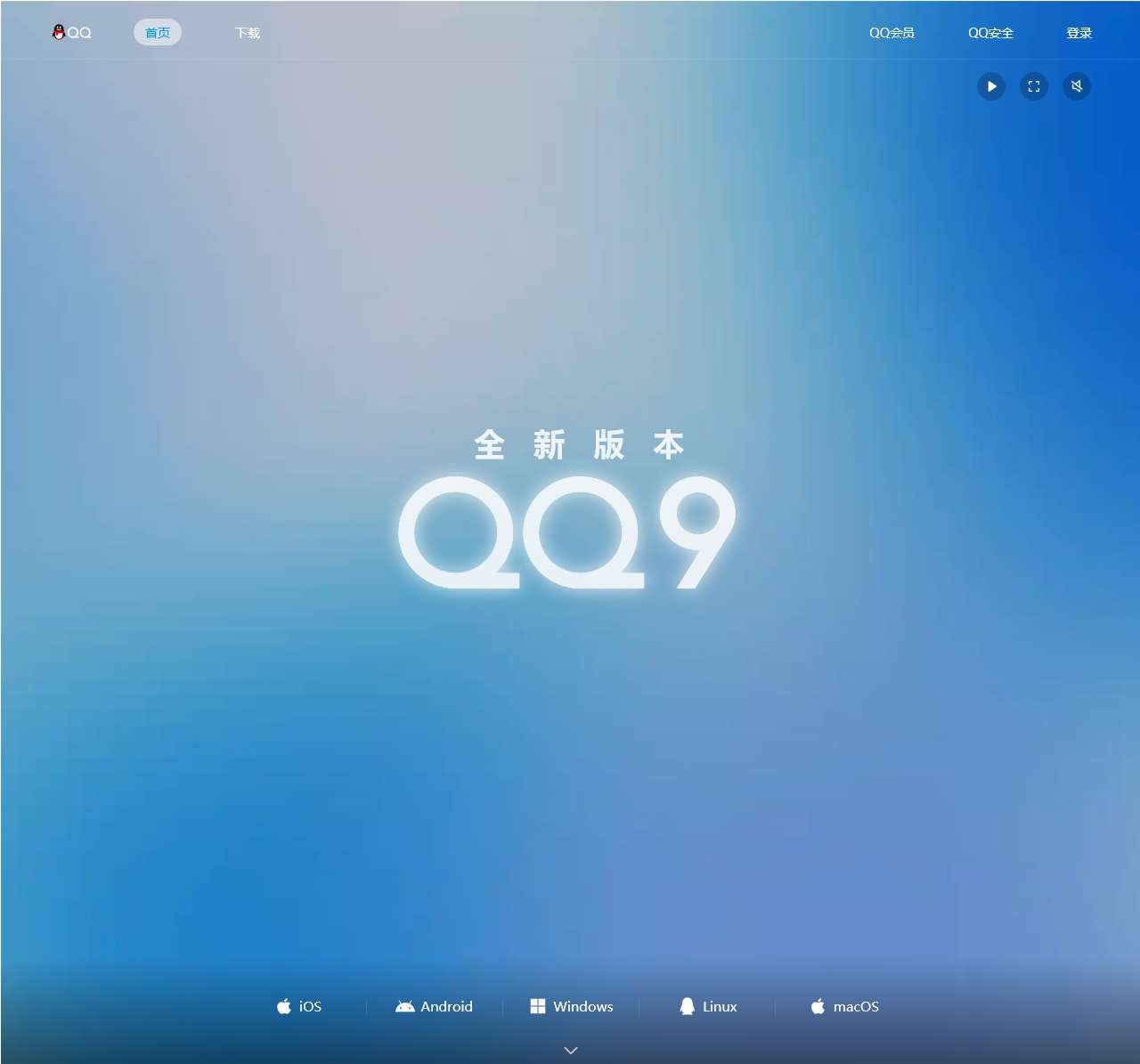
Task: Download QQ for Windows
Action: (x=572, y=1006)
